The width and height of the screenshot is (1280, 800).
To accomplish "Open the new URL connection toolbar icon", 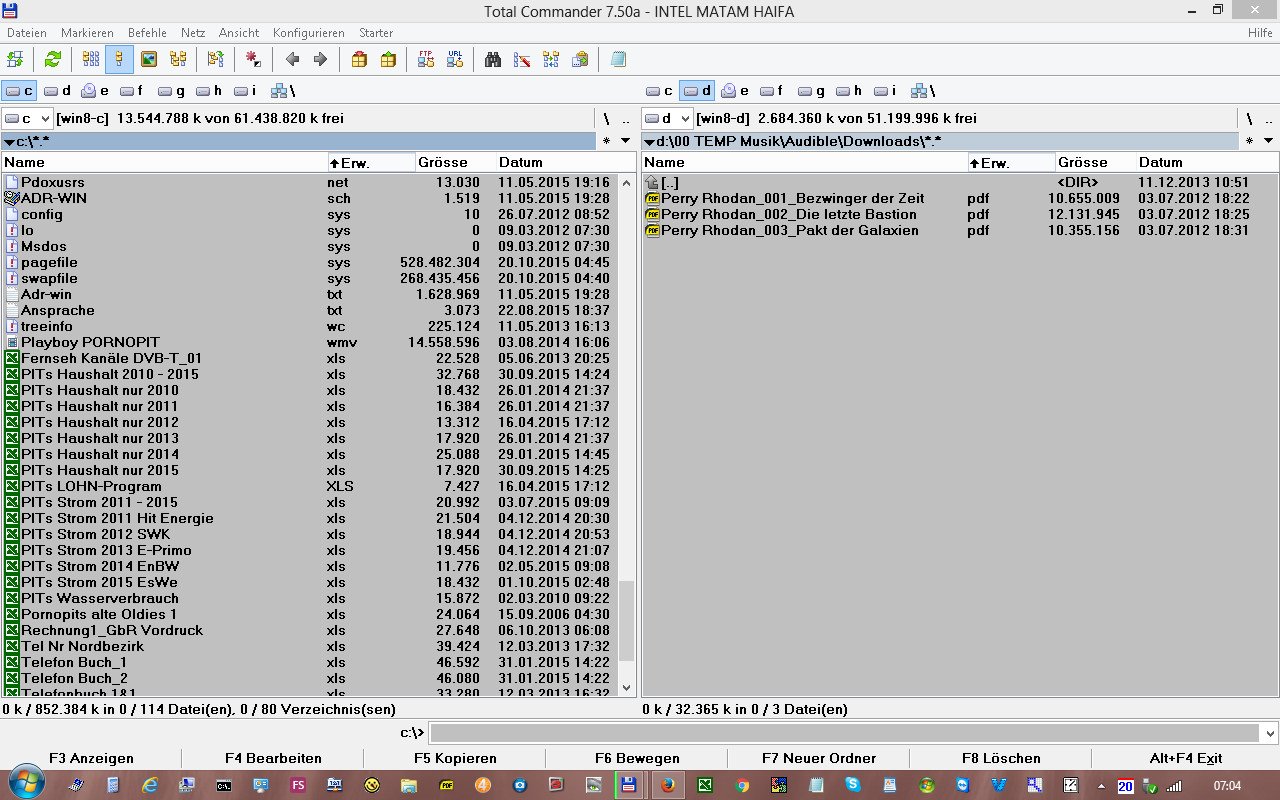I will pos(455,59).
